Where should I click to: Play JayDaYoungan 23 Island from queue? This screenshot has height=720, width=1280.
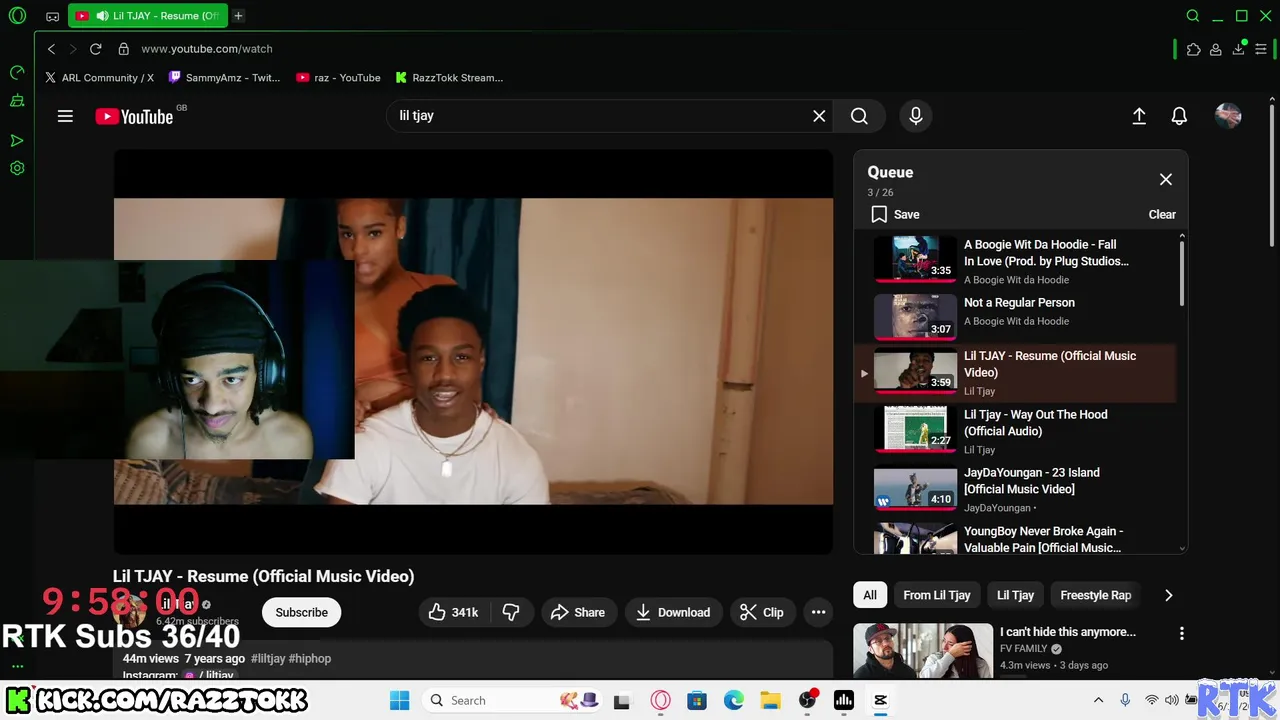1015,489
